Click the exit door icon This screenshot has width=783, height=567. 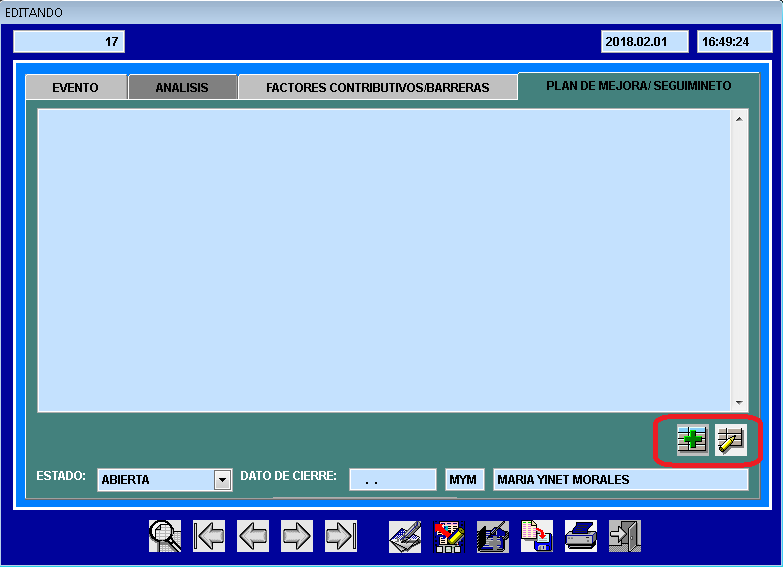[625, 536]
